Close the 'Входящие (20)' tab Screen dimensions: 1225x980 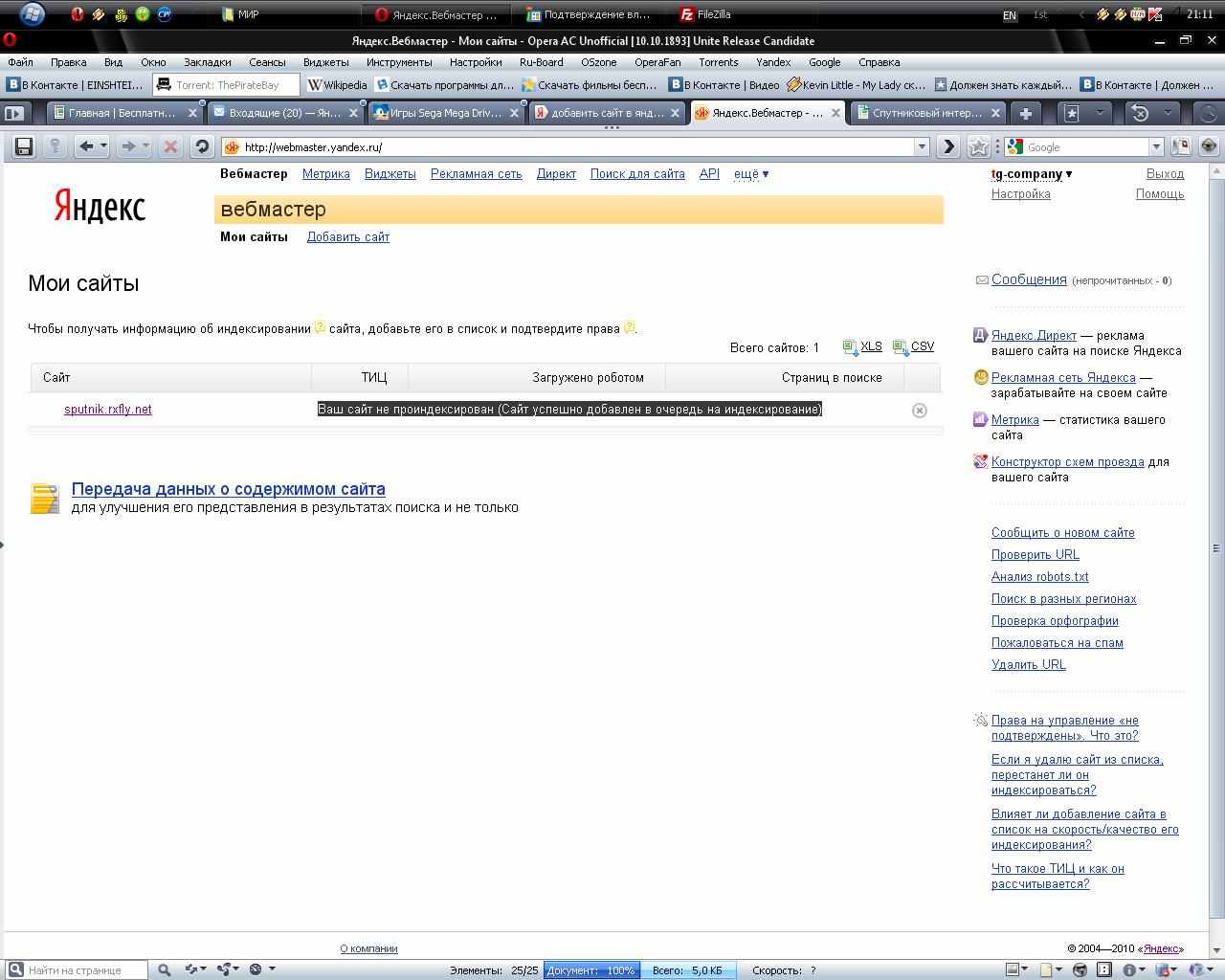(353, 113)
